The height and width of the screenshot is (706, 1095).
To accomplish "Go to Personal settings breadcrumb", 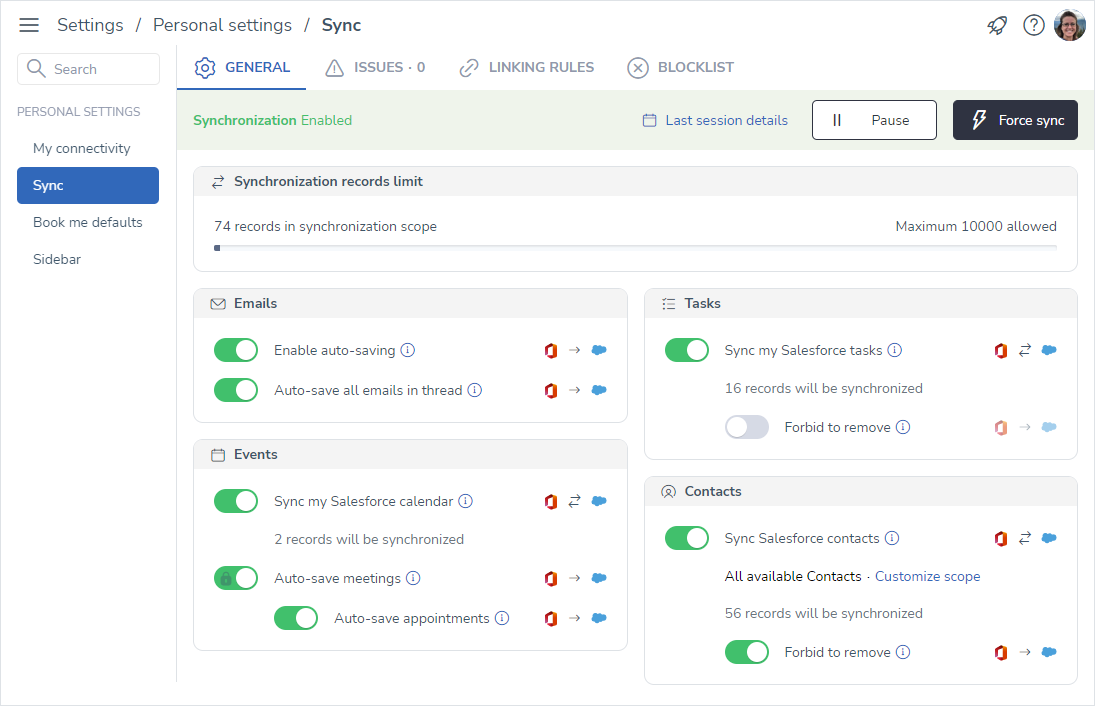I will (222, 25).
